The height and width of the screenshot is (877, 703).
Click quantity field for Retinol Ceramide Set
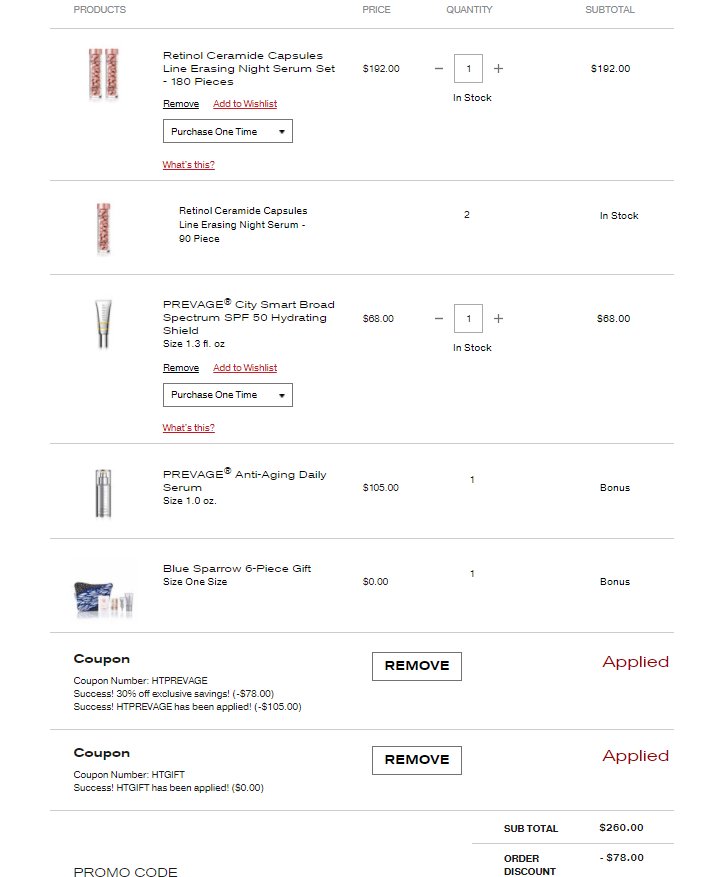click(x=468, y=69)
